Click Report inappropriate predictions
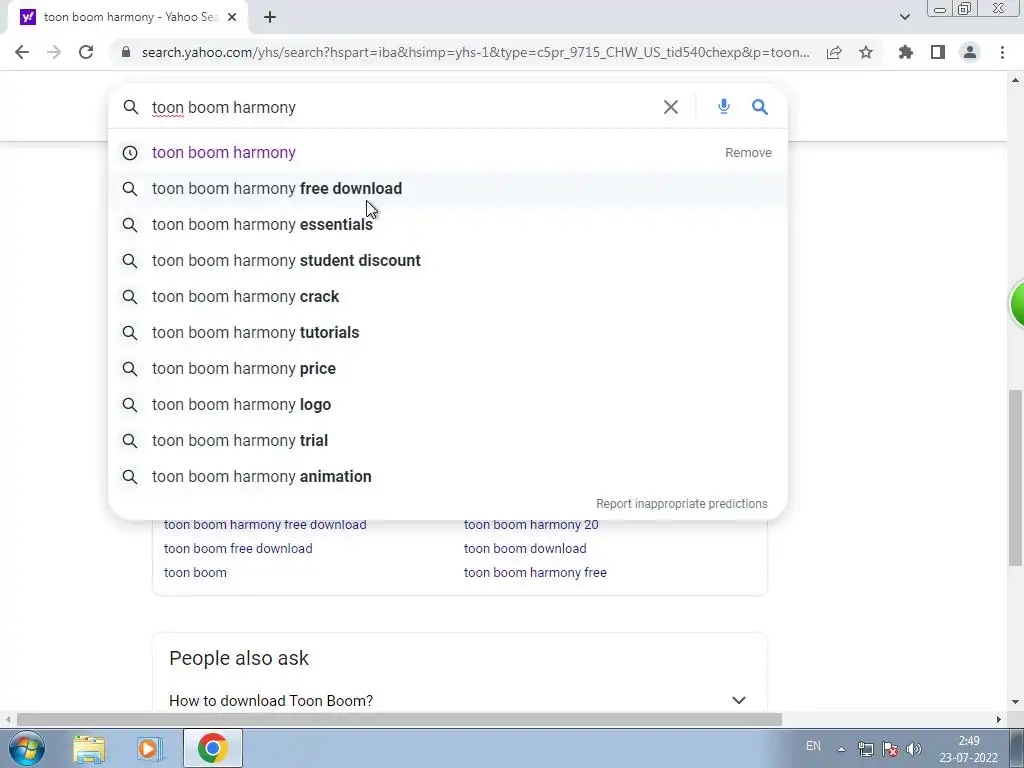1024x768 pixels. [682, 504]
